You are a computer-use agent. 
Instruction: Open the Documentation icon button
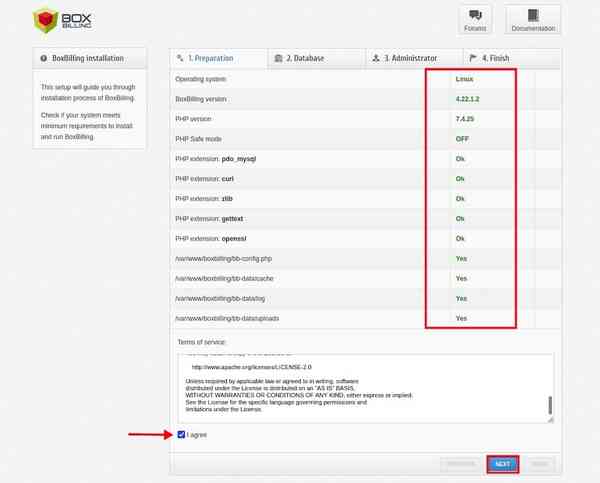coord(533,20)
